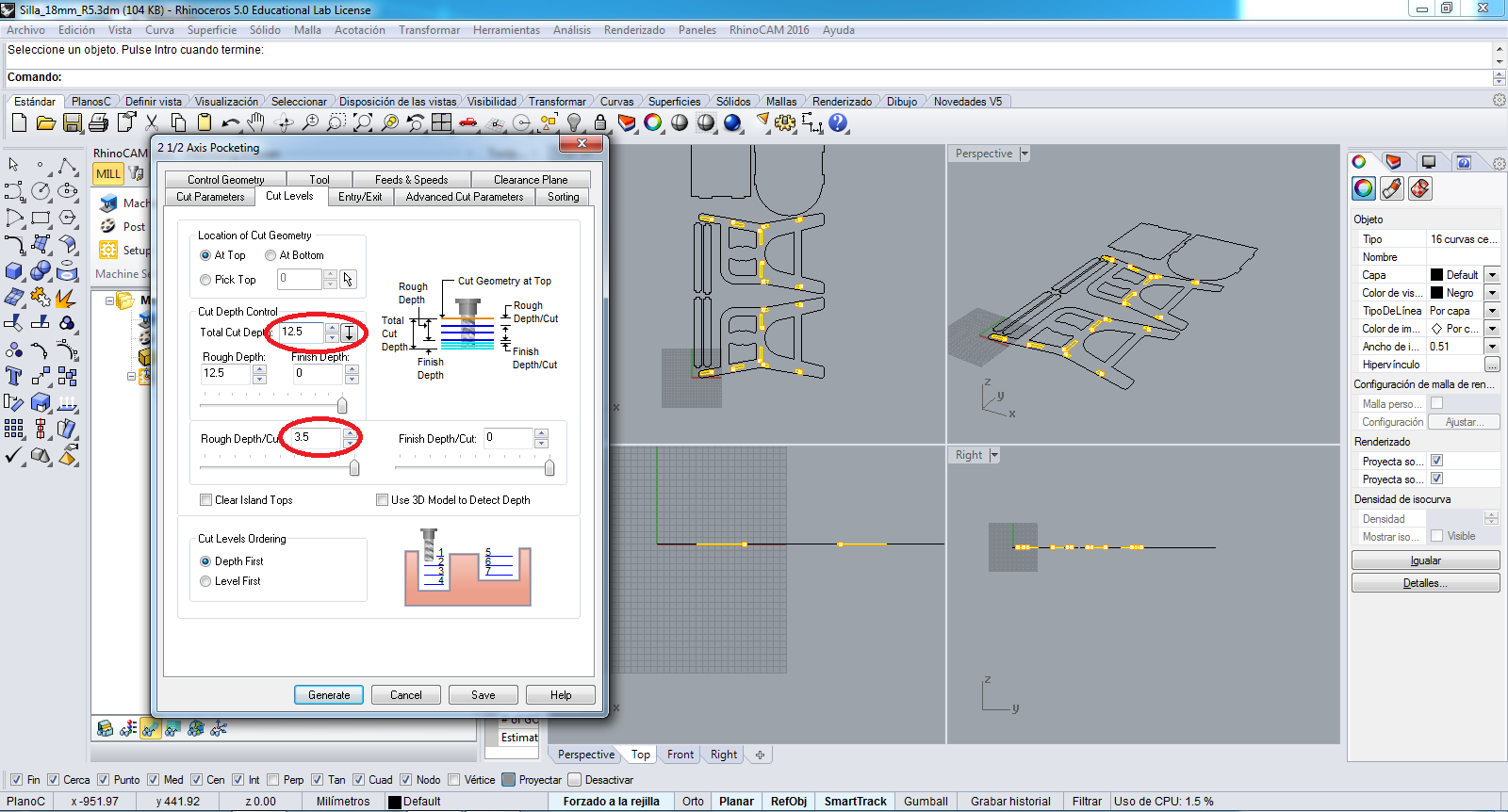Click the material paint brush icon in properties
Viewport: 1508px width, 812px height.
[1392, 188]
